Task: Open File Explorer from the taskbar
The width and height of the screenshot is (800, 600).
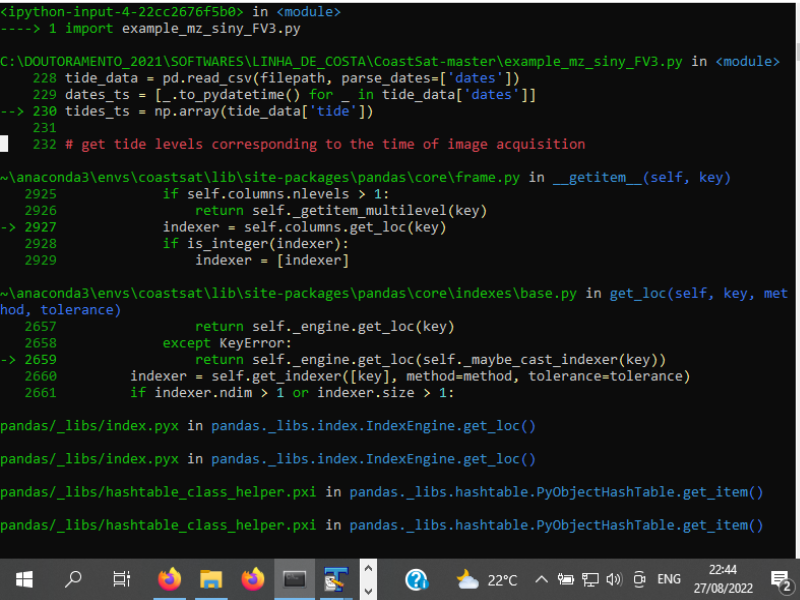Action: (211, 579)
